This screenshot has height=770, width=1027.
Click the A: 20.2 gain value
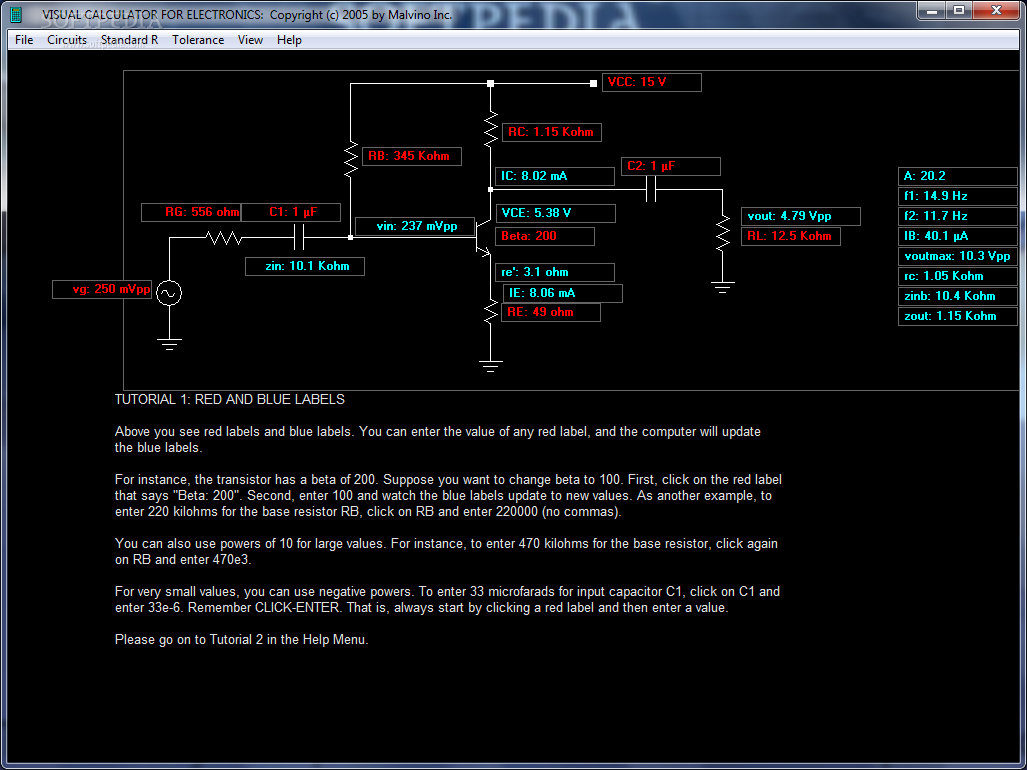[x=958, y=176]
